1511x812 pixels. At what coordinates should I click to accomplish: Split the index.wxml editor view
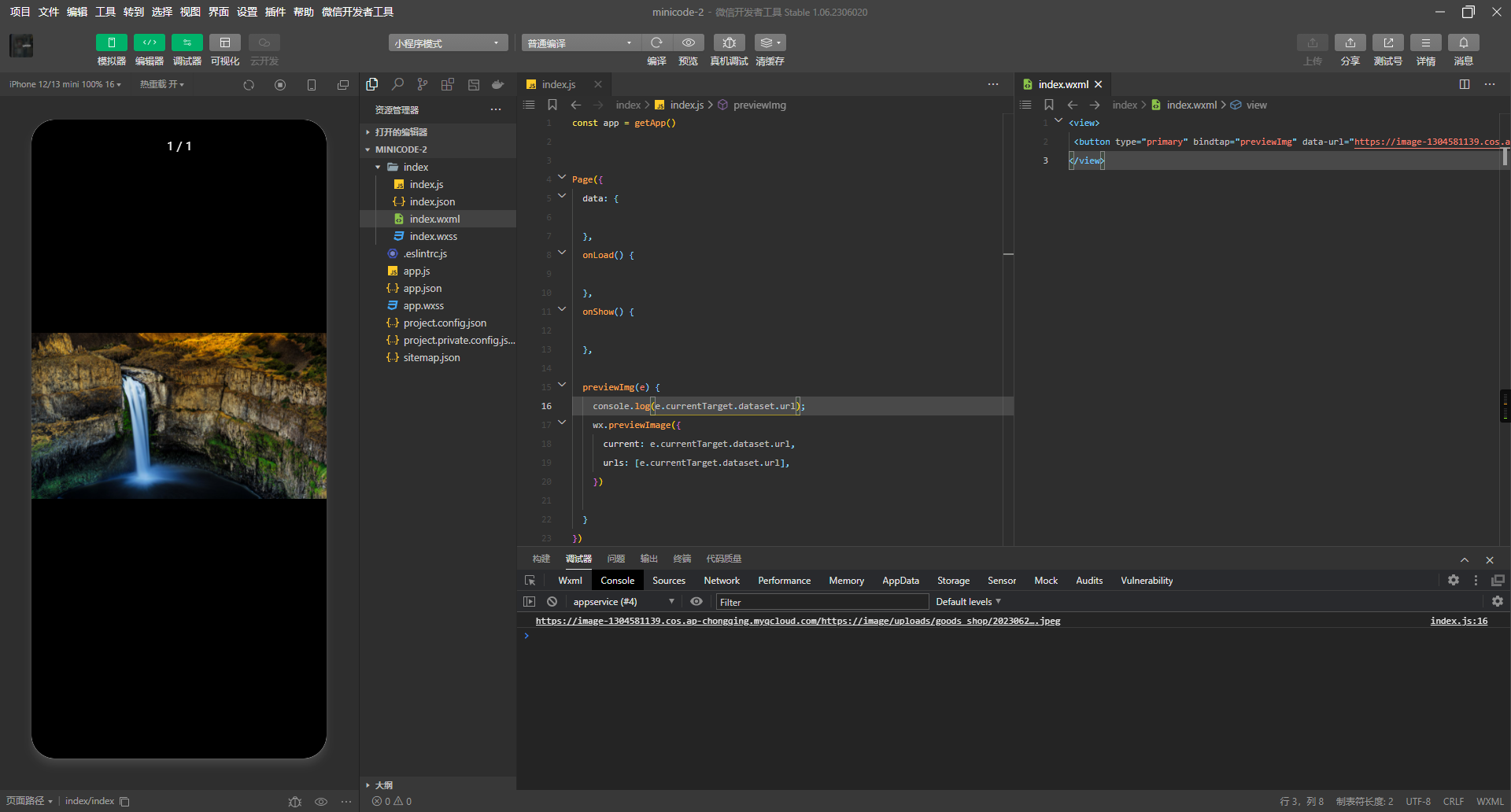point(1465,84)
